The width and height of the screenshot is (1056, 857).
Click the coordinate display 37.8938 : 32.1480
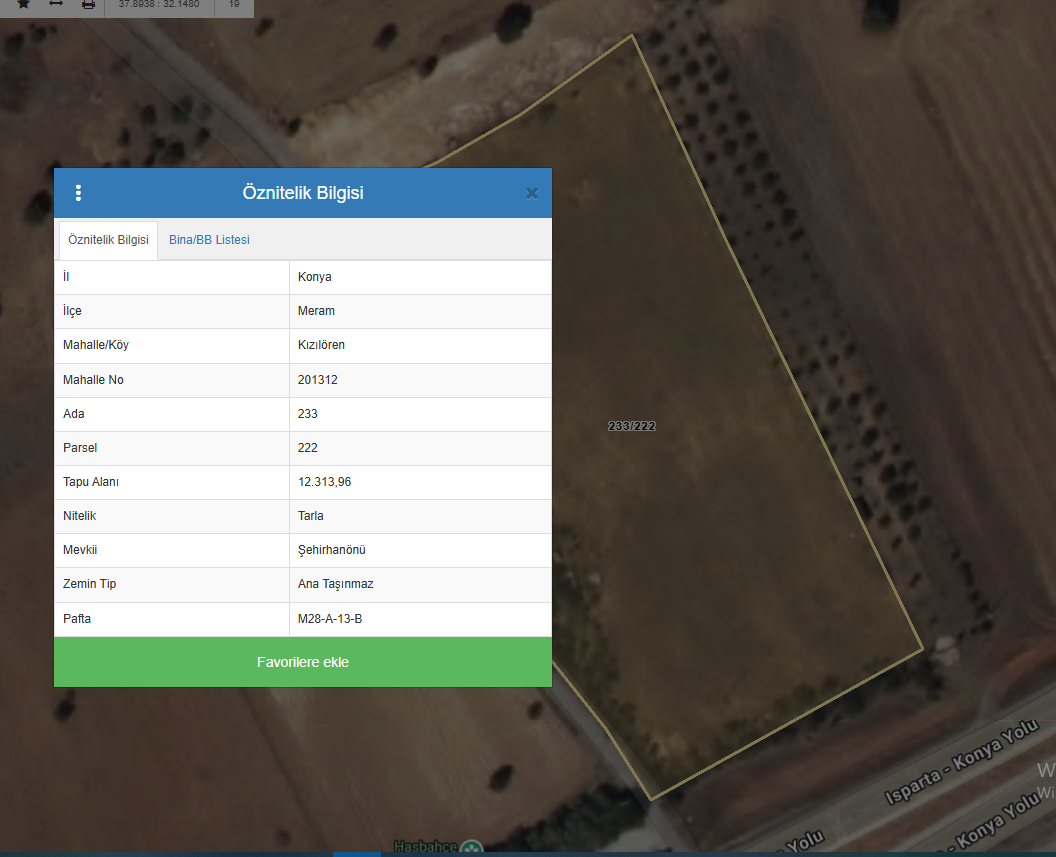(158, 4)
